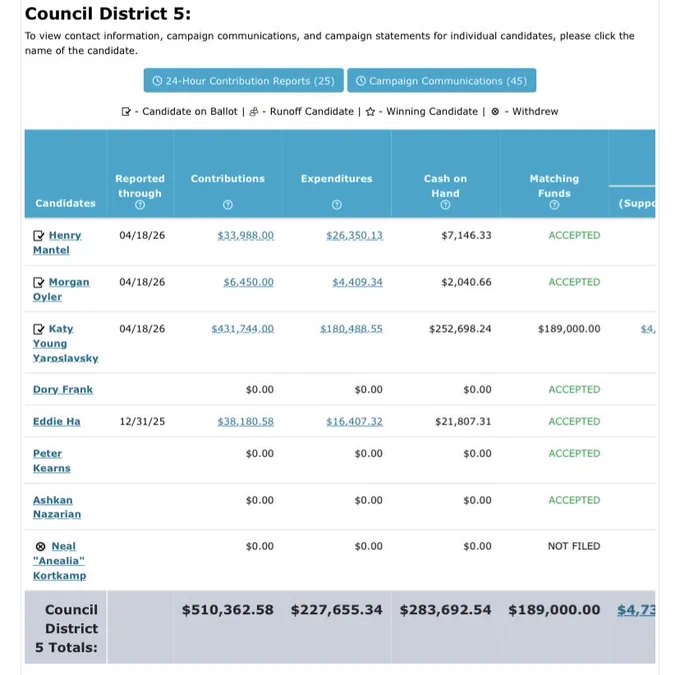The height and width of the screenshot is (675, 680).
Task: Open Eddie Ha candidate page
Action: pyautogui.click(x=57, y=422)
